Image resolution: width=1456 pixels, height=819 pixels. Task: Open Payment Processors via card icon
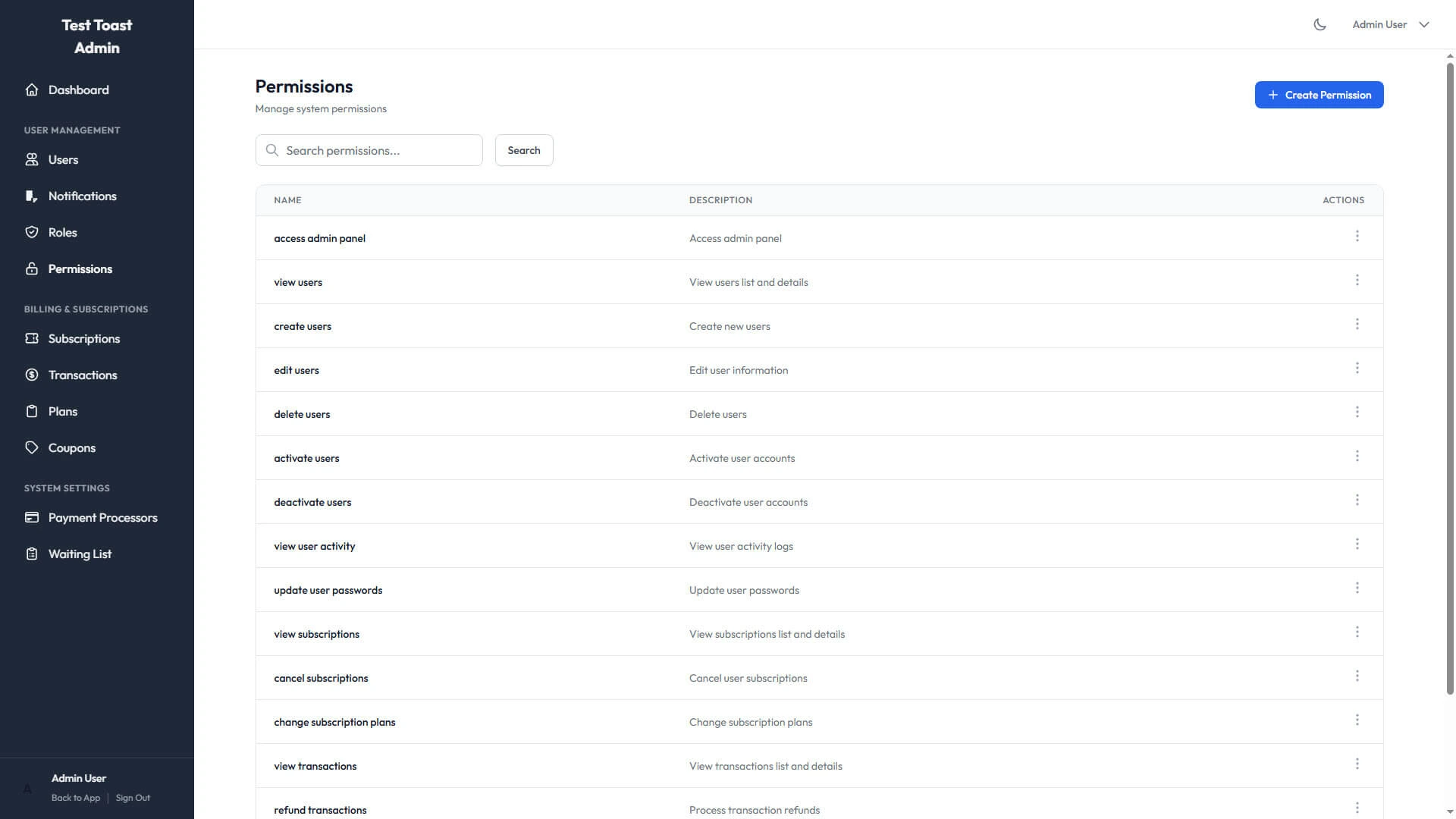(32, 517)
